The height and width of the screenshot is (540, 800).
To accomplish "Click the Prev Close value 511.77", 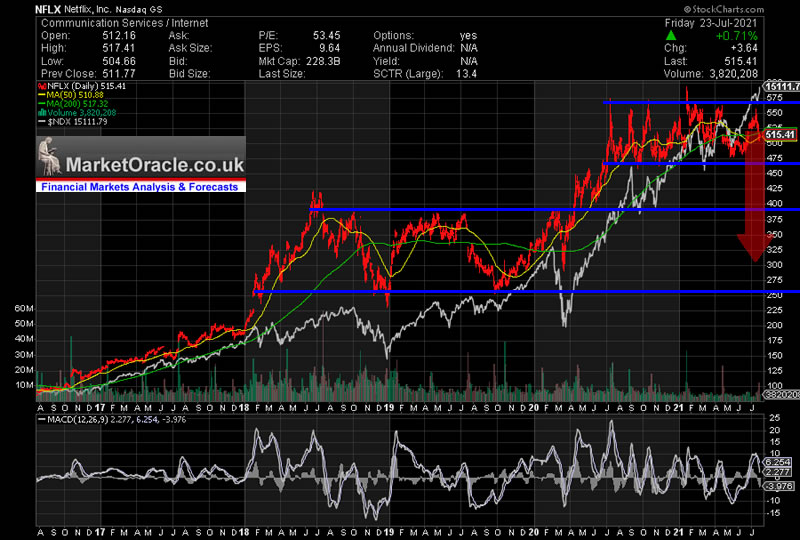I will 119,73.
